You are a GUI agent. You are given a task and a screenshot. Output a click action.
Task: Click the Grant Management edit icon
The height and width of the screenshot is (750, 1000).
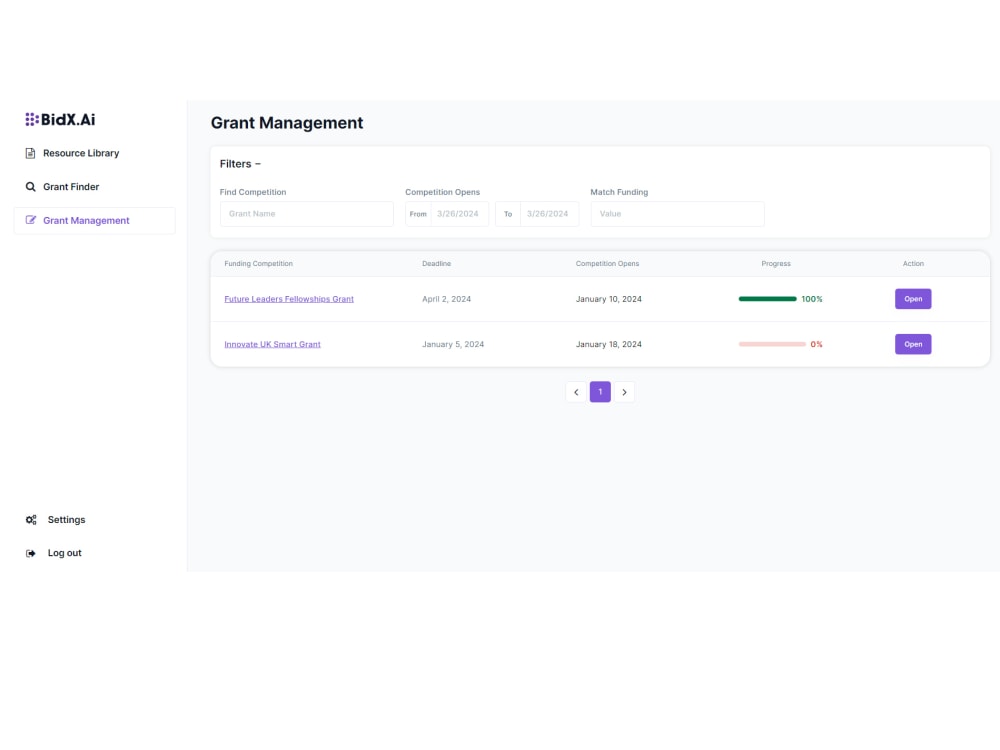(x=30, y=220)
